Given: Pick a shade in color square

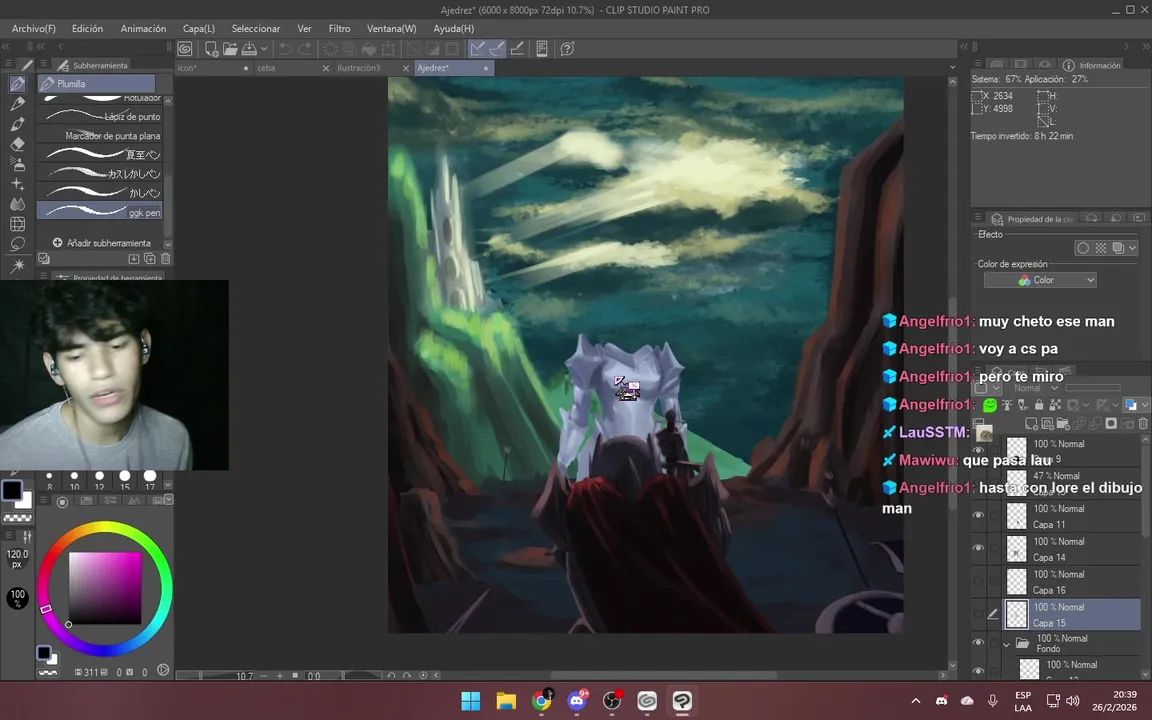Looking at the screenshot, I should click(105, 588).
